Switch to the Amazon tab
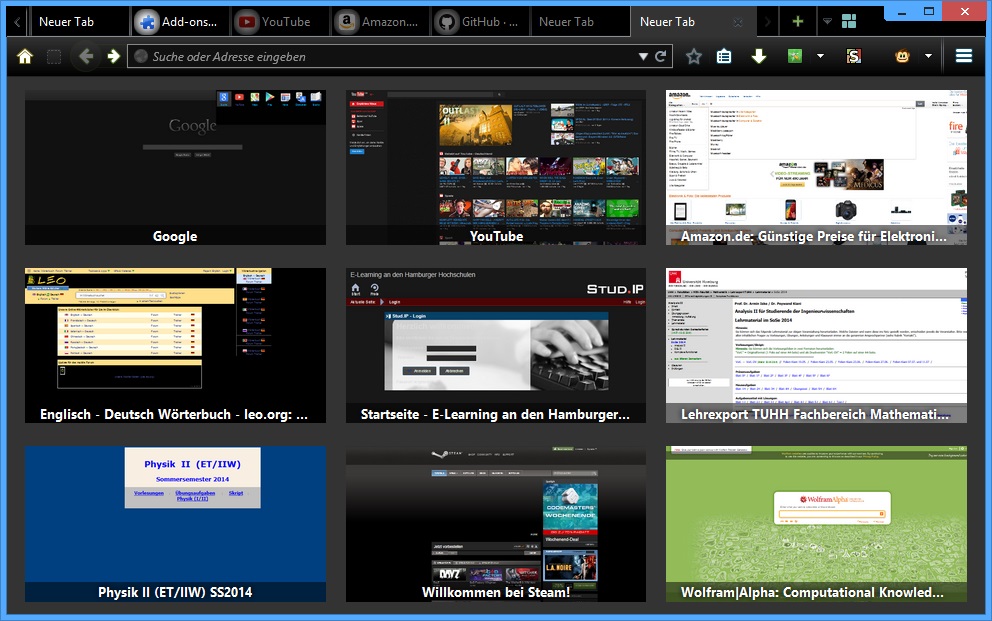Screen dimensions: 992x621 [380, 22]
